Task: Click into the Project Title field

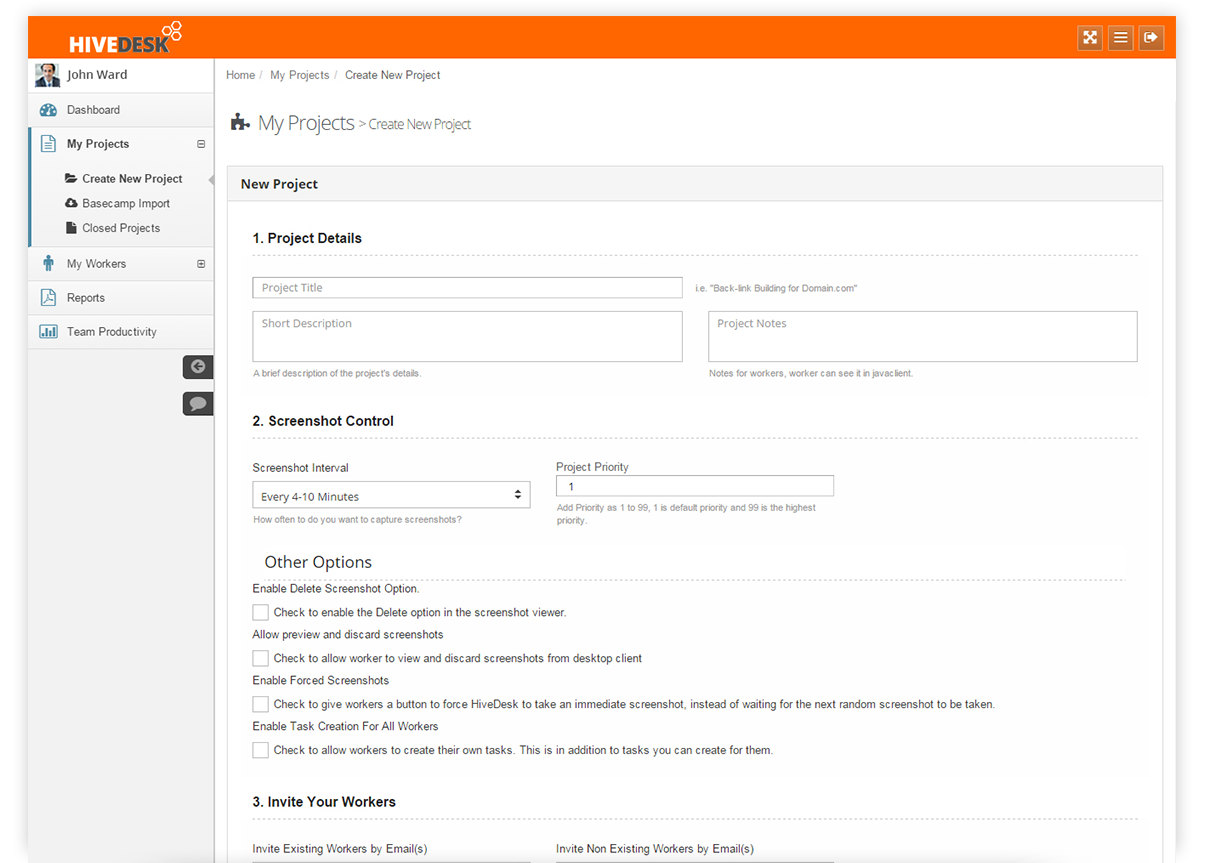Action: tap(467, 288)
